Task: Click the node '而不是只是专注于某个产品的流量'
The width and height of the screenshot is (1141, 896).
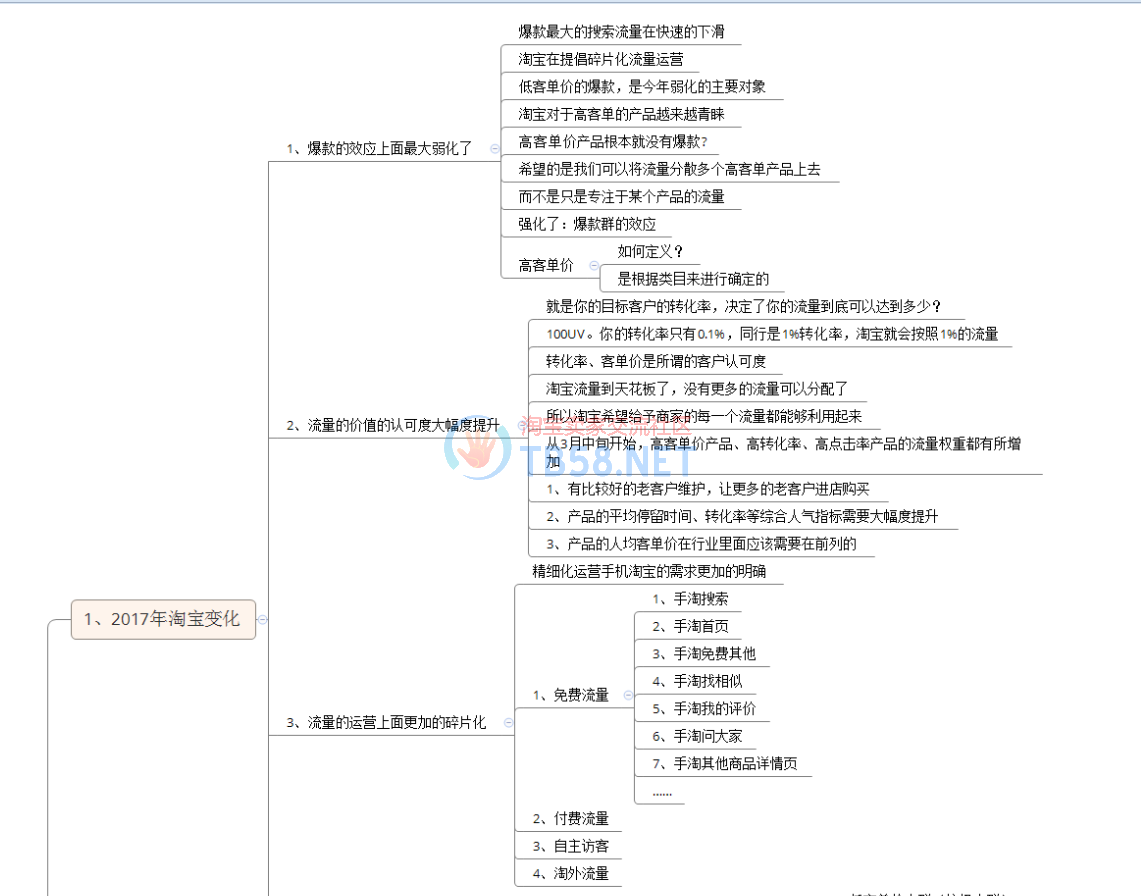Action: pos(621,197)
